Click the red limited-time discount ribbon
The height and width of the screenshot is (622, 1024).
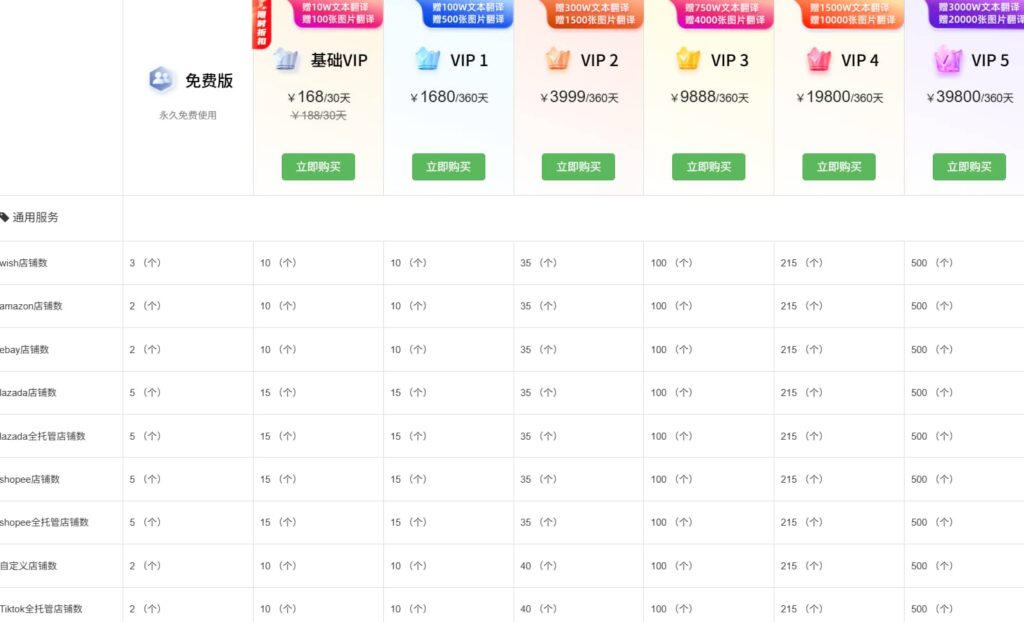[261, 24]
